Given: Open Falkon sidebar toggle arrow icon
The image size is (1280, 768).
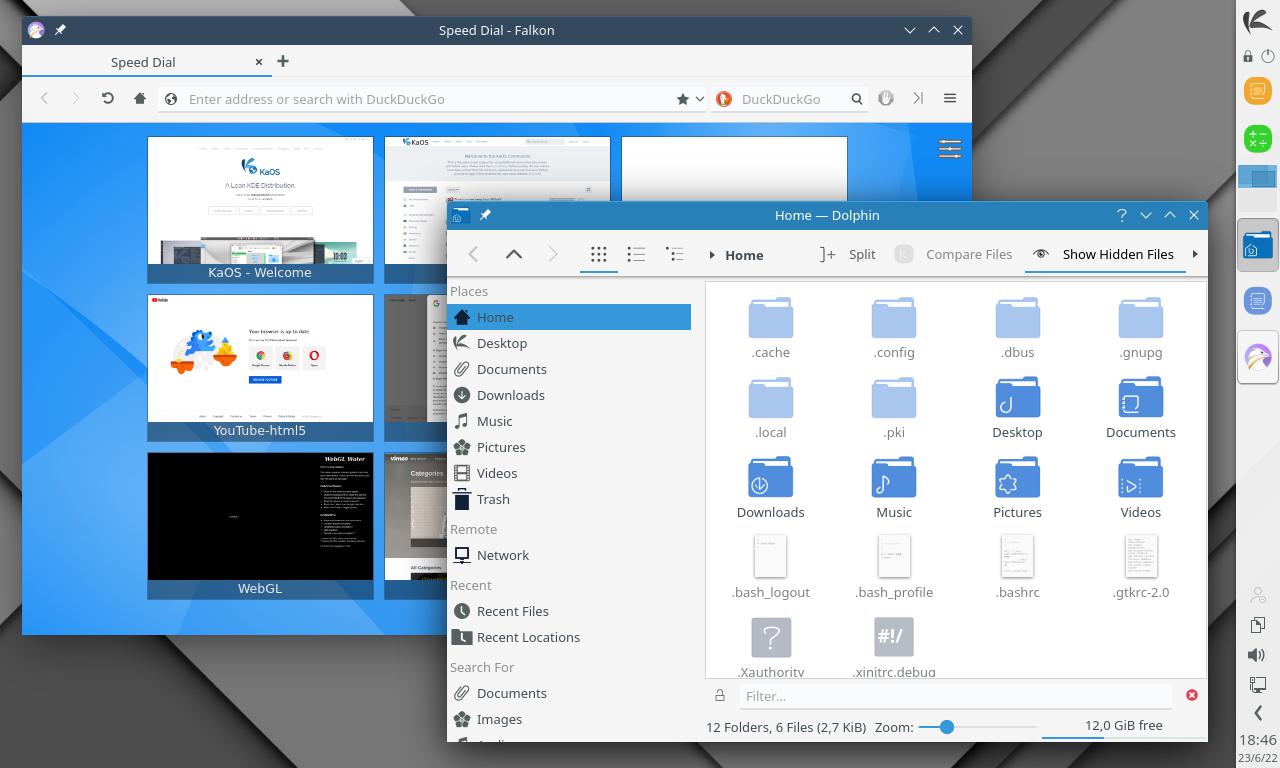Looking at the screenshot, I should click(918, 98).
